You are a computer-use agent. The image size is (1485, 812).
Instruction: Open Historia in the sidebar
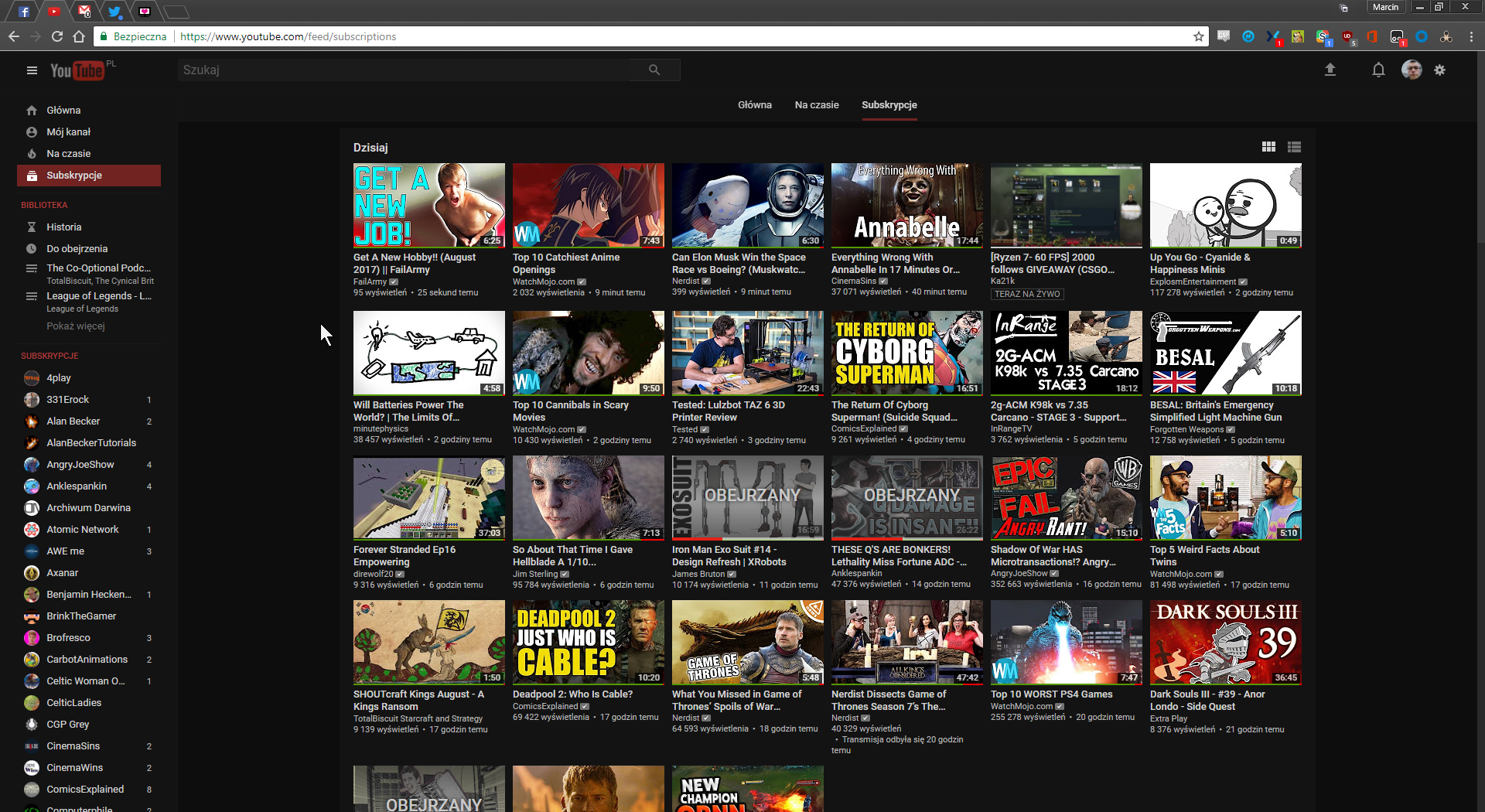pyautogui.click(x=63, y=227)
